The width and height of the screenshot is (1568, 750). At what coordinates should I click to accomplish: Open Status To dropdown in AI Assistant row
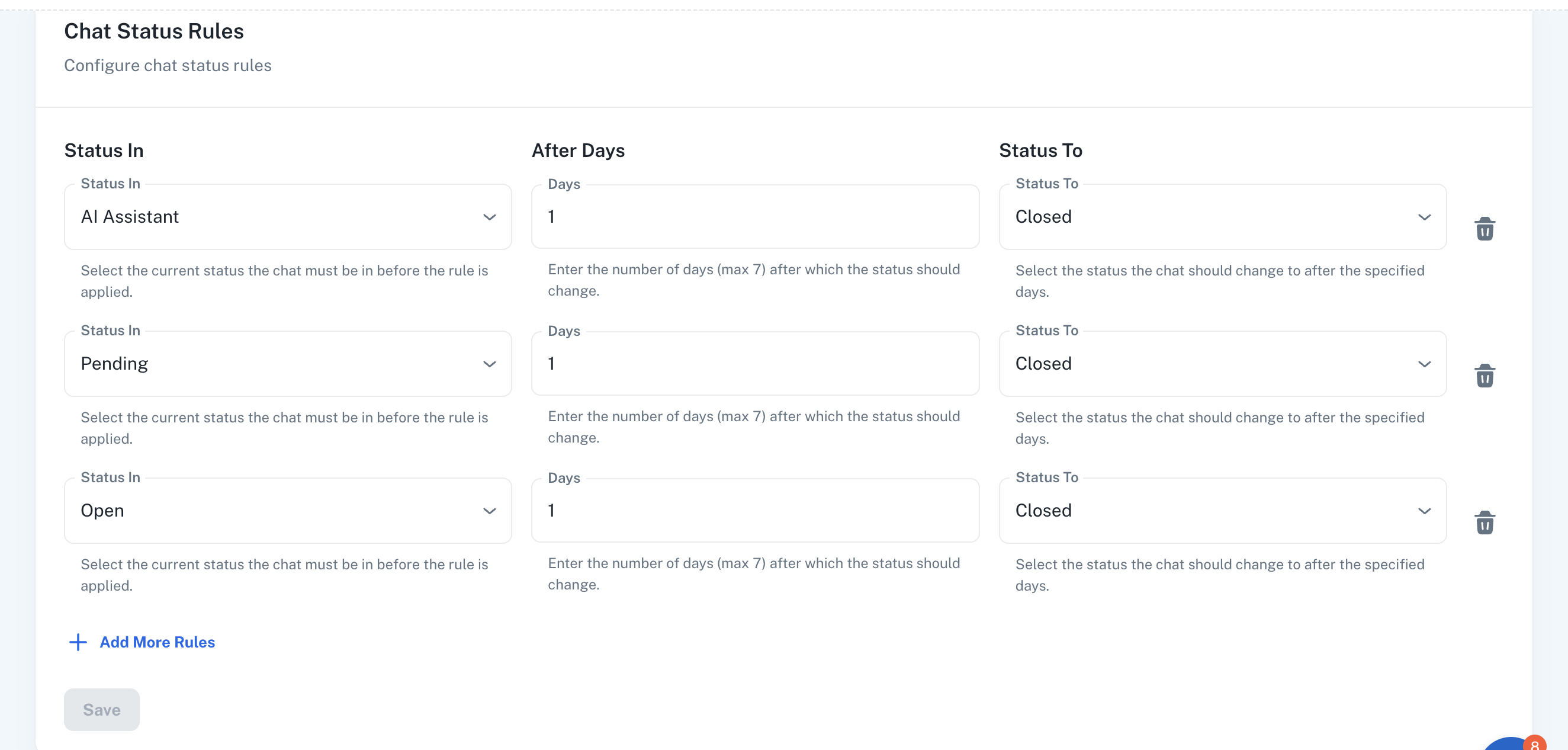tap(1222, 217)
